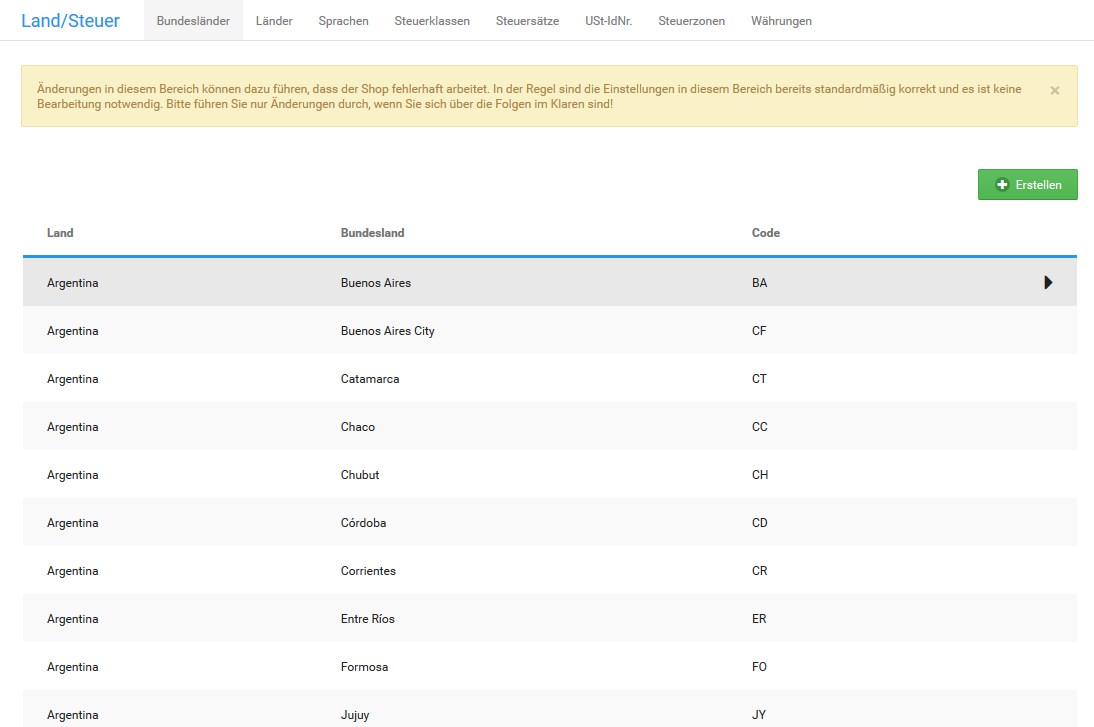
Task: Select the Buenos Aires City row
Action: tap(387, 331)
